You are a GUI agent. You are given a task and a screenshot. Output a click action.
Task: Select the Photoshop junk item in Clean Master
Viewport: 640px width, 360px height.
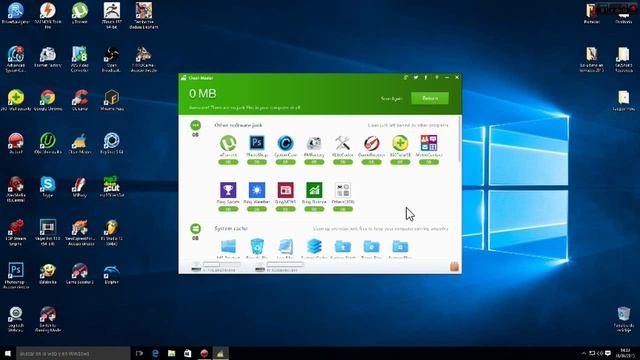click(257, 143)
